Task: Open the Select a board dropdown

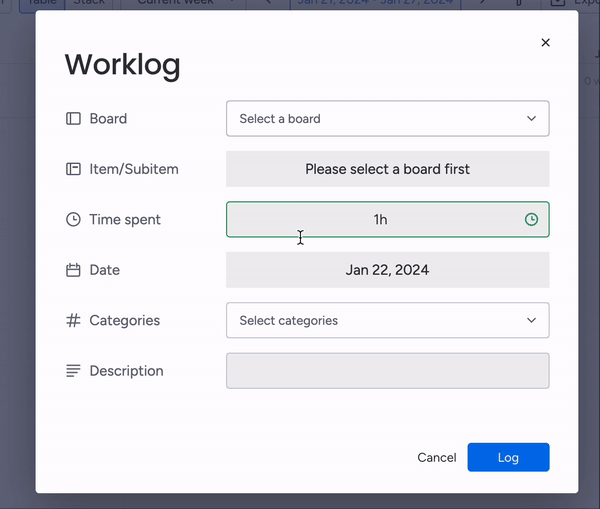Action: pos(387,119)
